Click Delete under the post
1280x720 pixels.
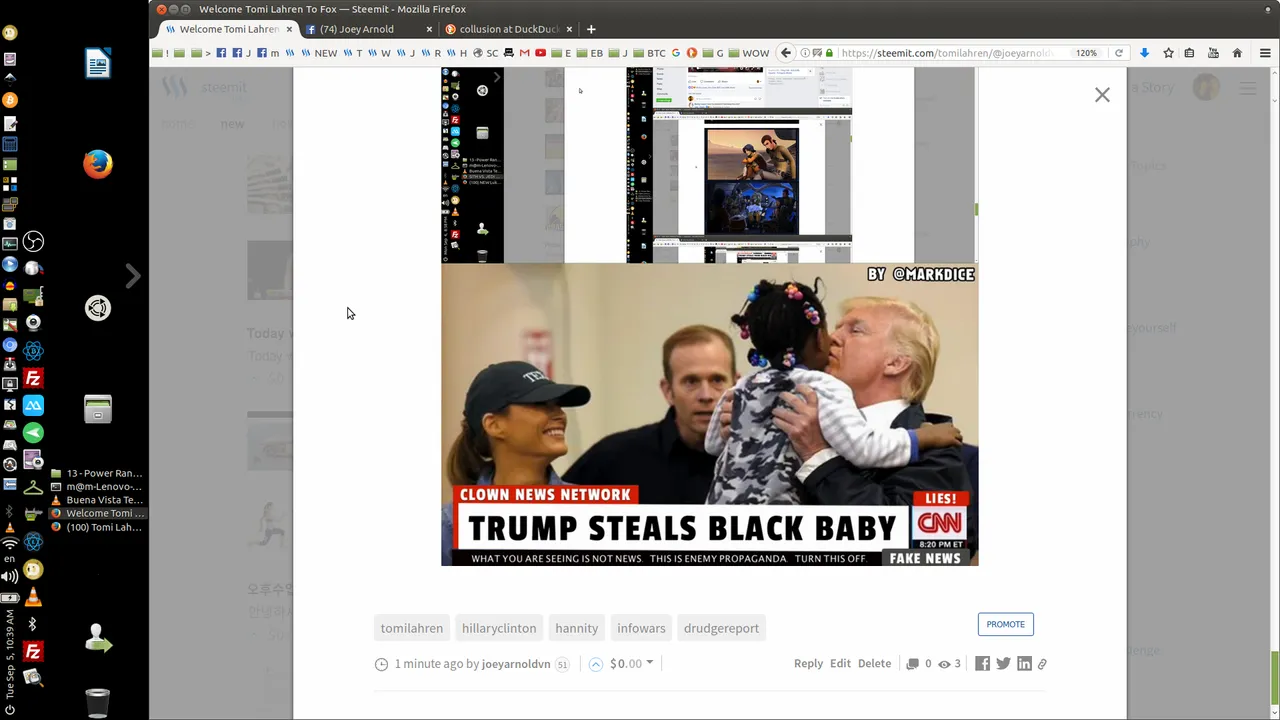point(874,663)
